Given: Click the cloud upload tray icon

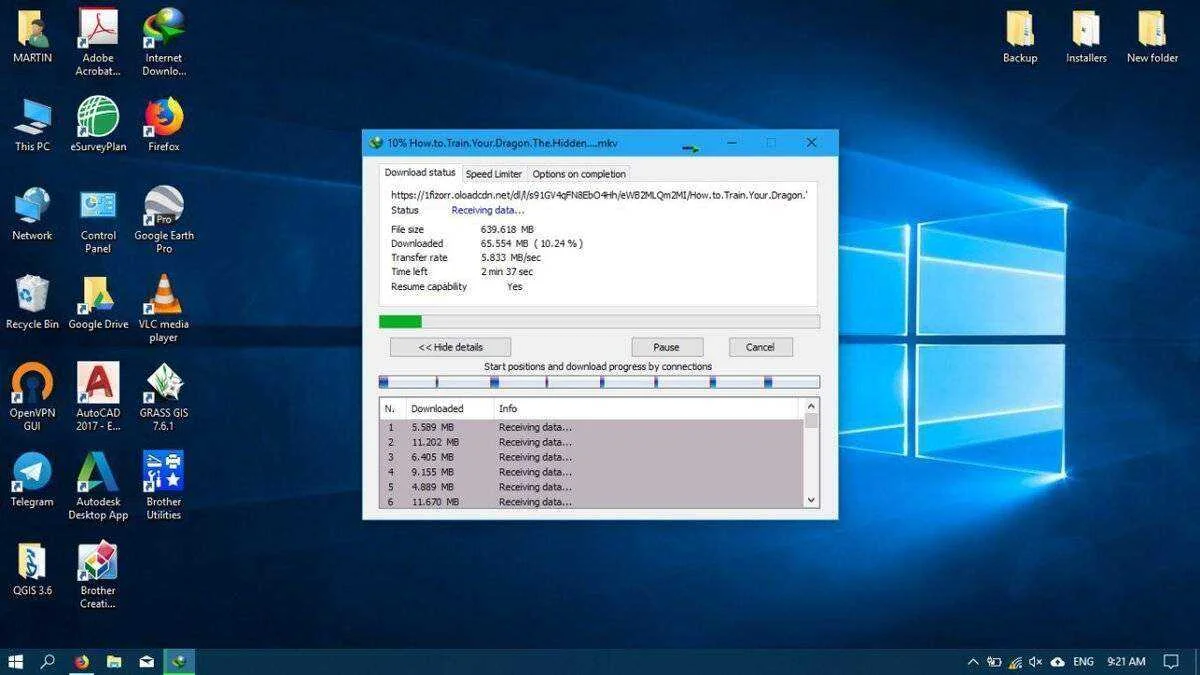Looking at the screenshot, I should [1057, 661].
